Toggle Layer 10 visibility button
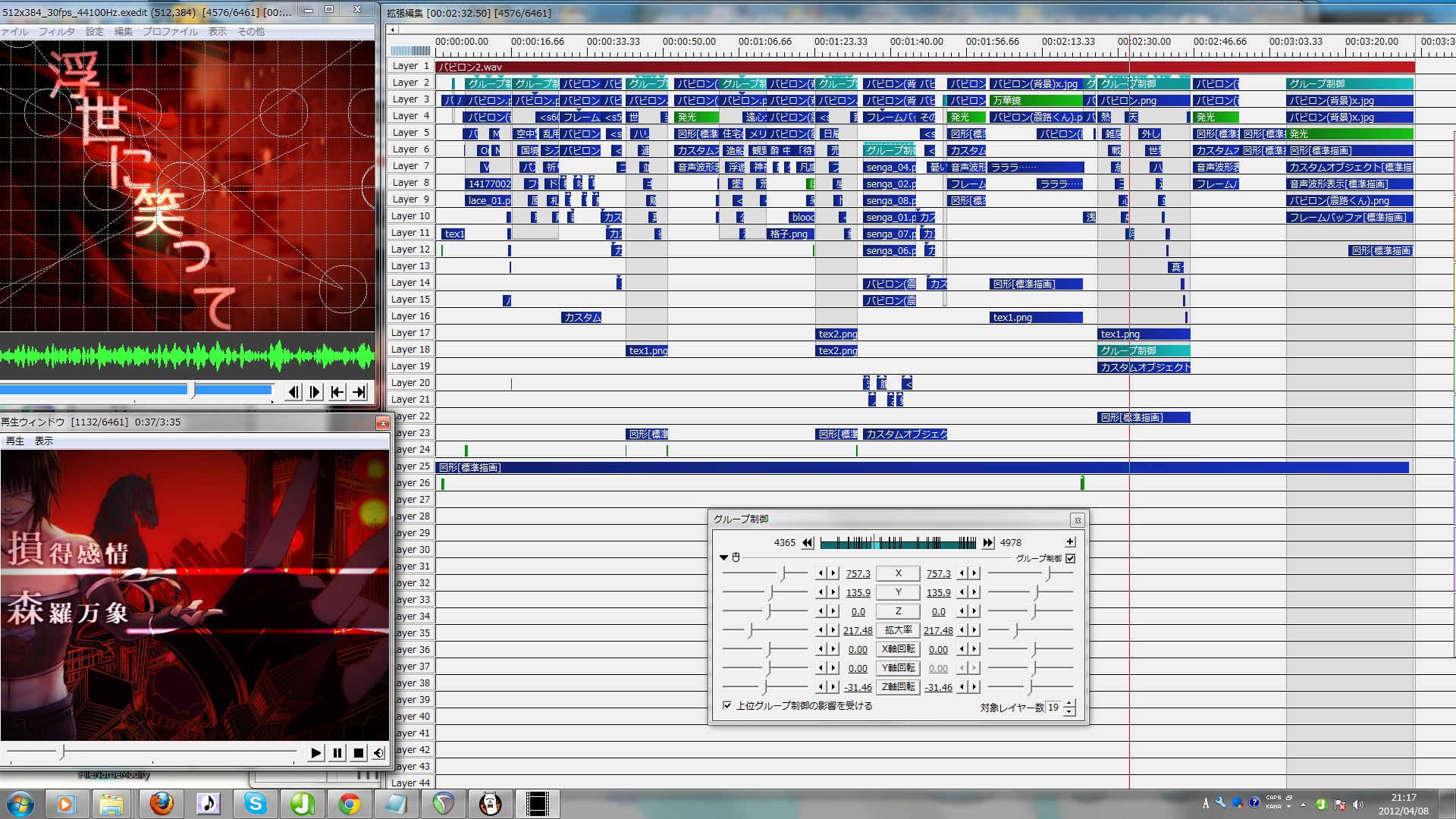The width and height of the screenshot is (1456, 819). click(410, 216)
